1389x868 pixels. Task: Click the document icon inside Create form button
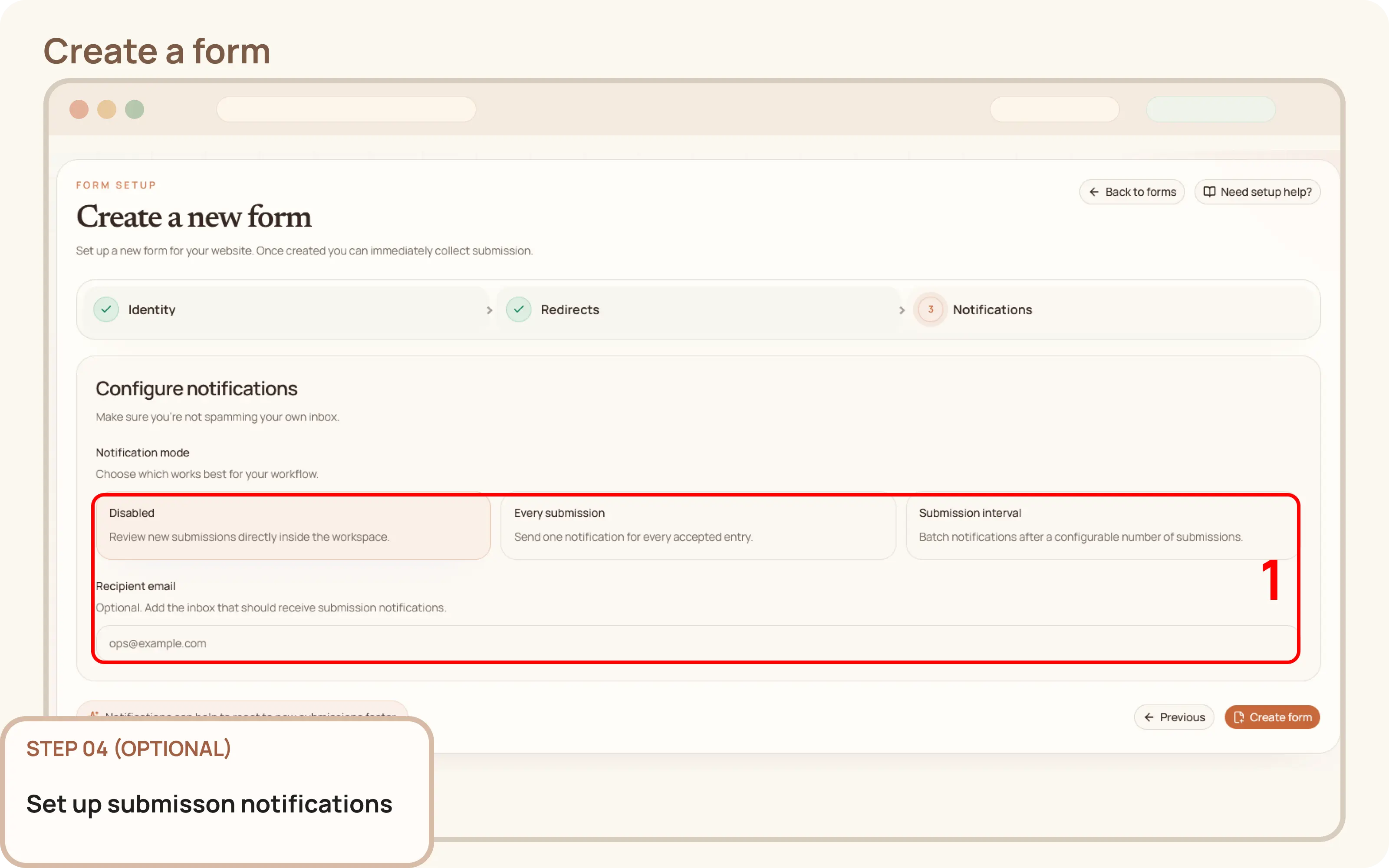coord(1239,717)
